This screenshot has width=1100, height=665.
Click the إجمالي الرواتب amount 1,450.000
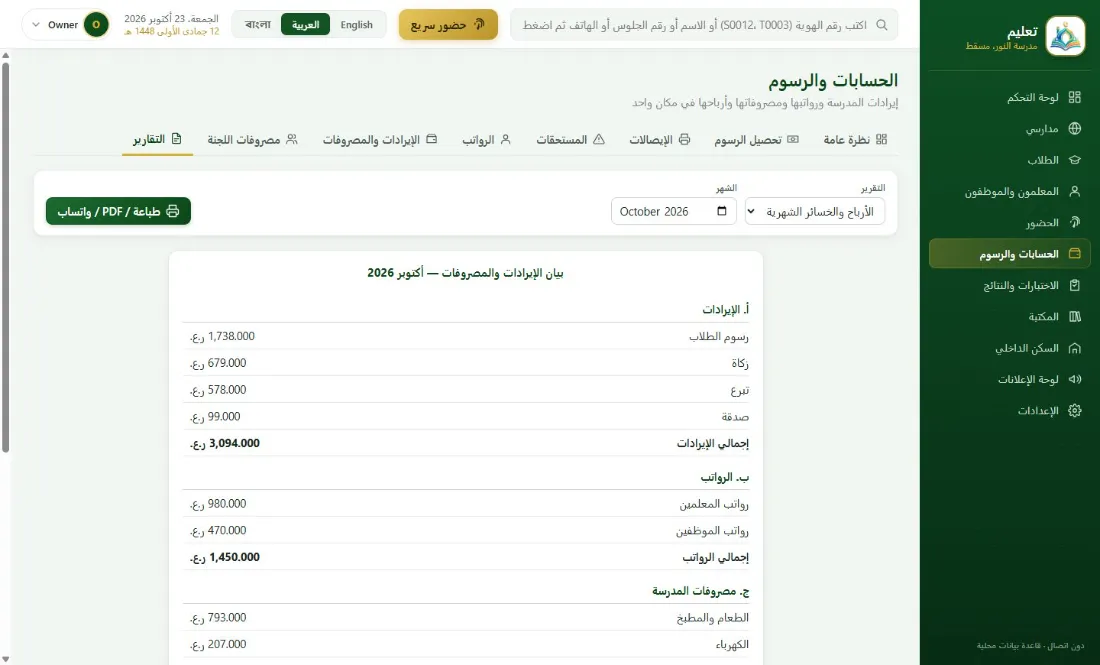point(224,557)
